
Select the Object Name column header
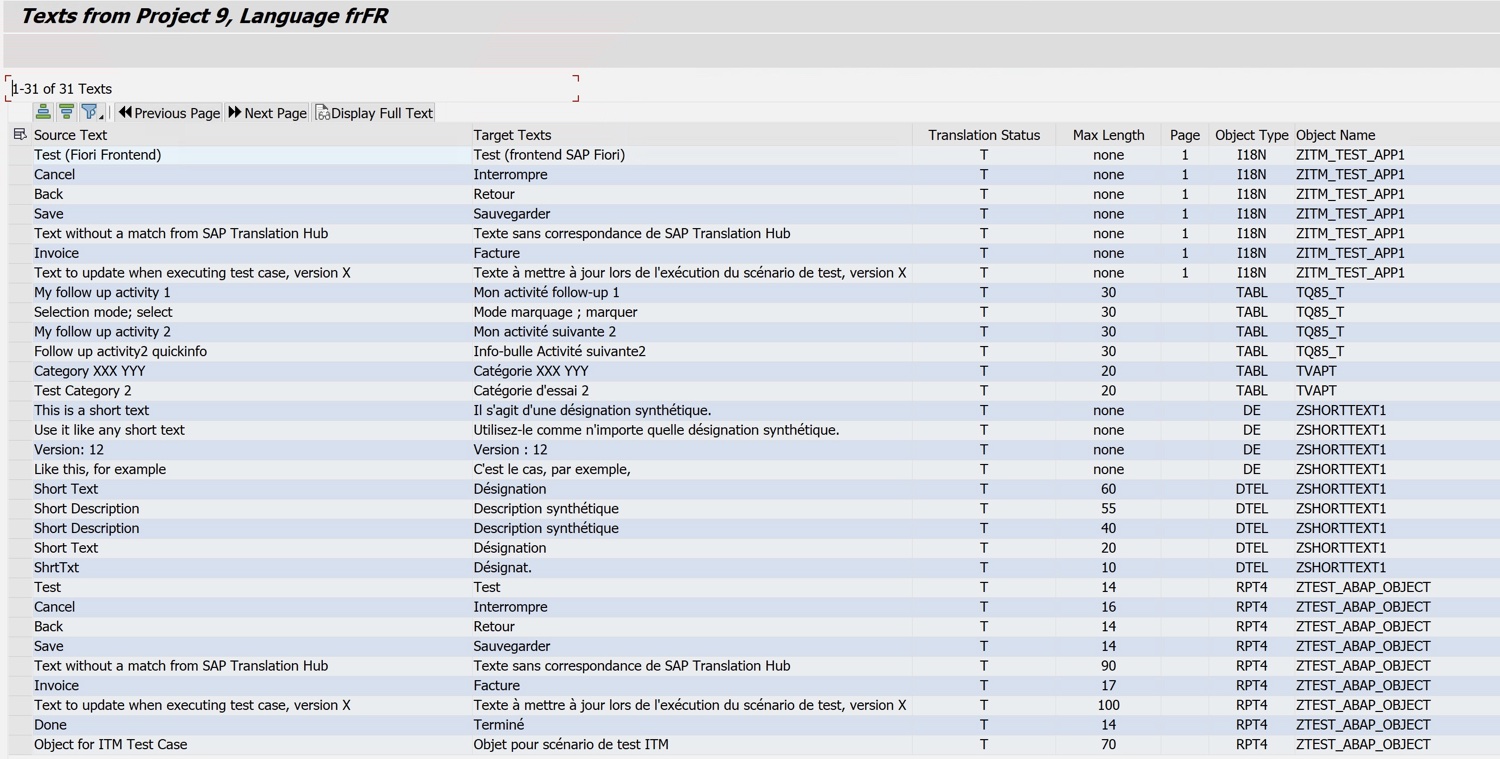coord(1335,135)
